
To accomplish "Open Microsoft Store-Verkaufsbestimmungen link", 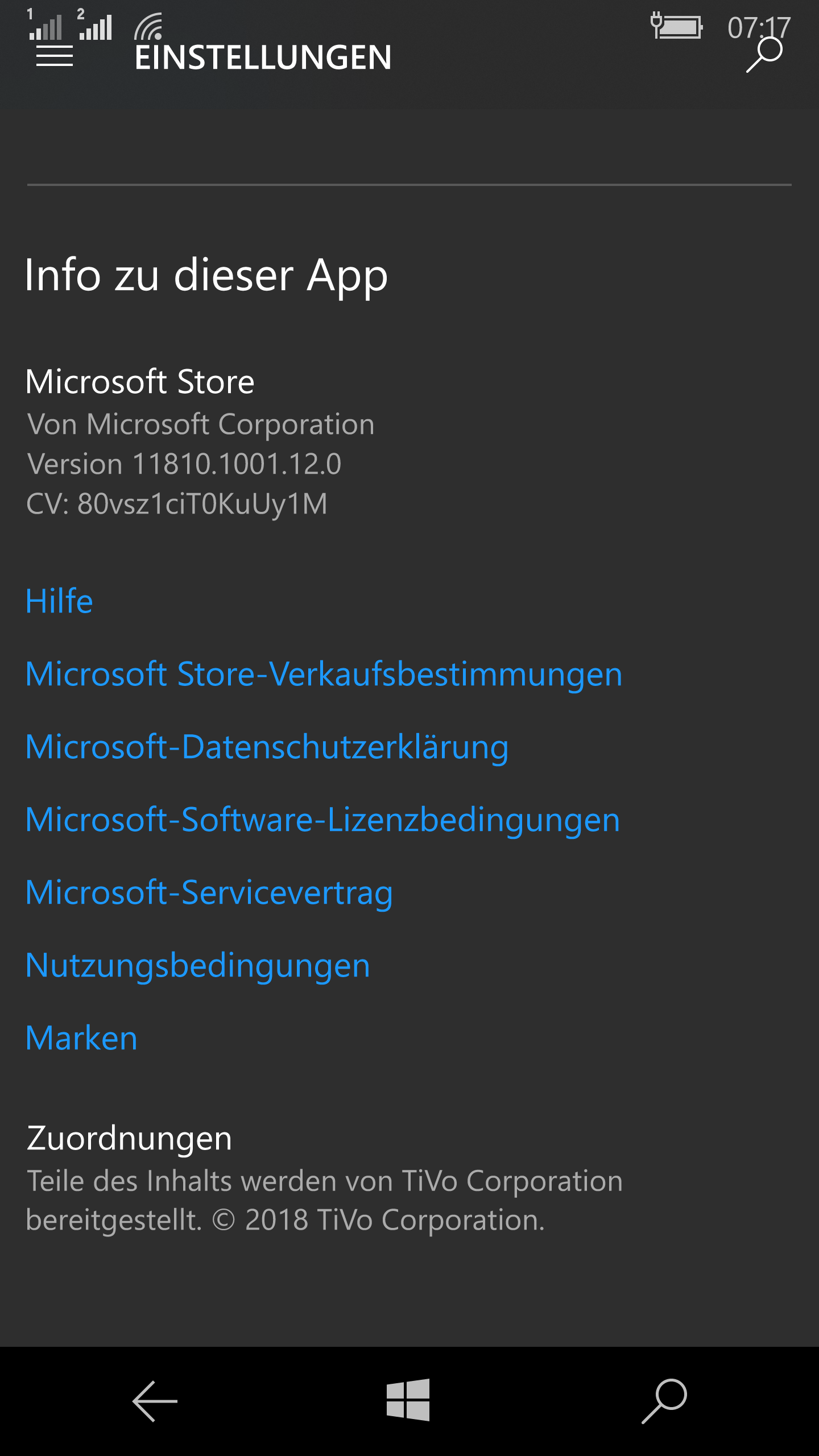I will (324, 674).
